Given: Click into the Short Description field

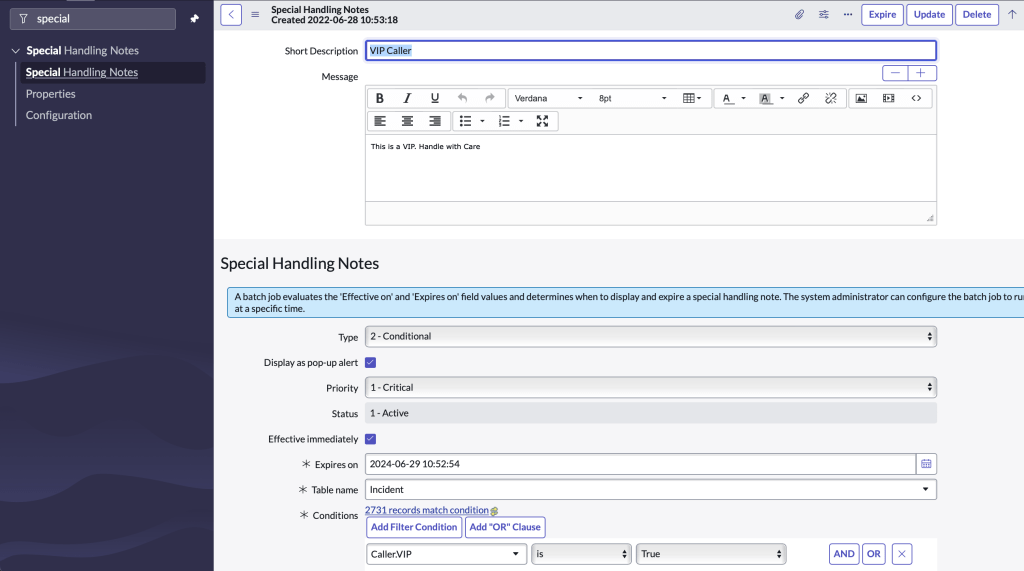Looking at the screenshot, I should [x=650, y=50].
